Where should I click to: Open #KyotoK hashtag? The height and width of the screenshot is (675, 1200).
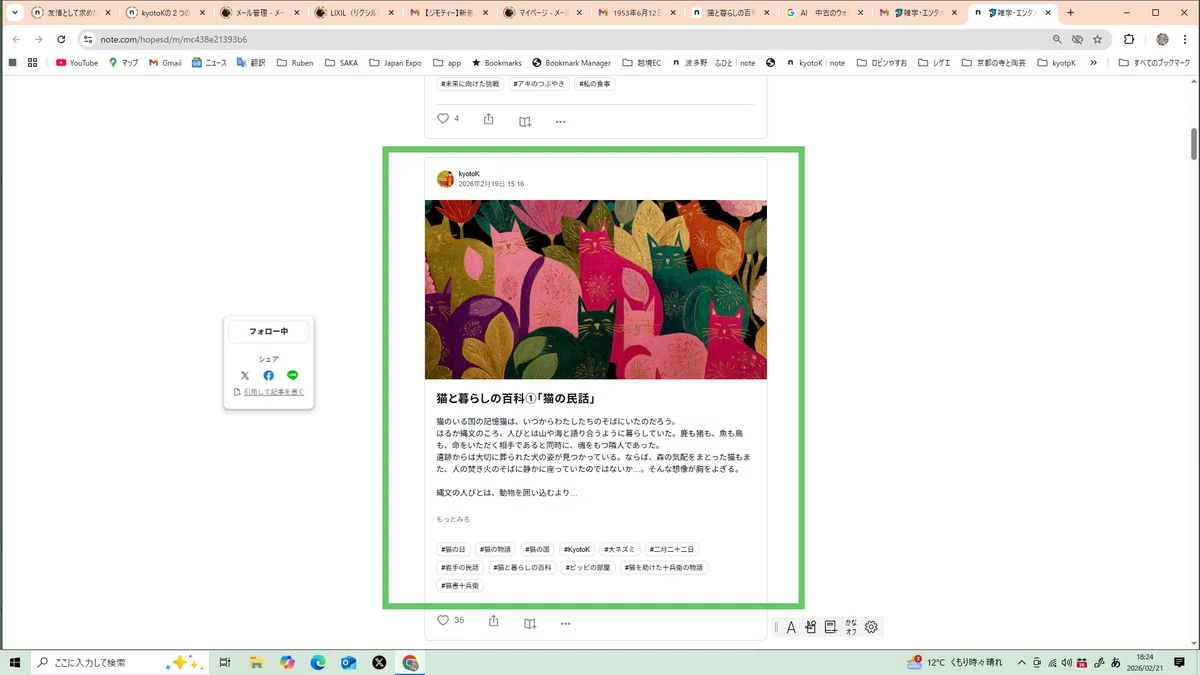(577, 549)
